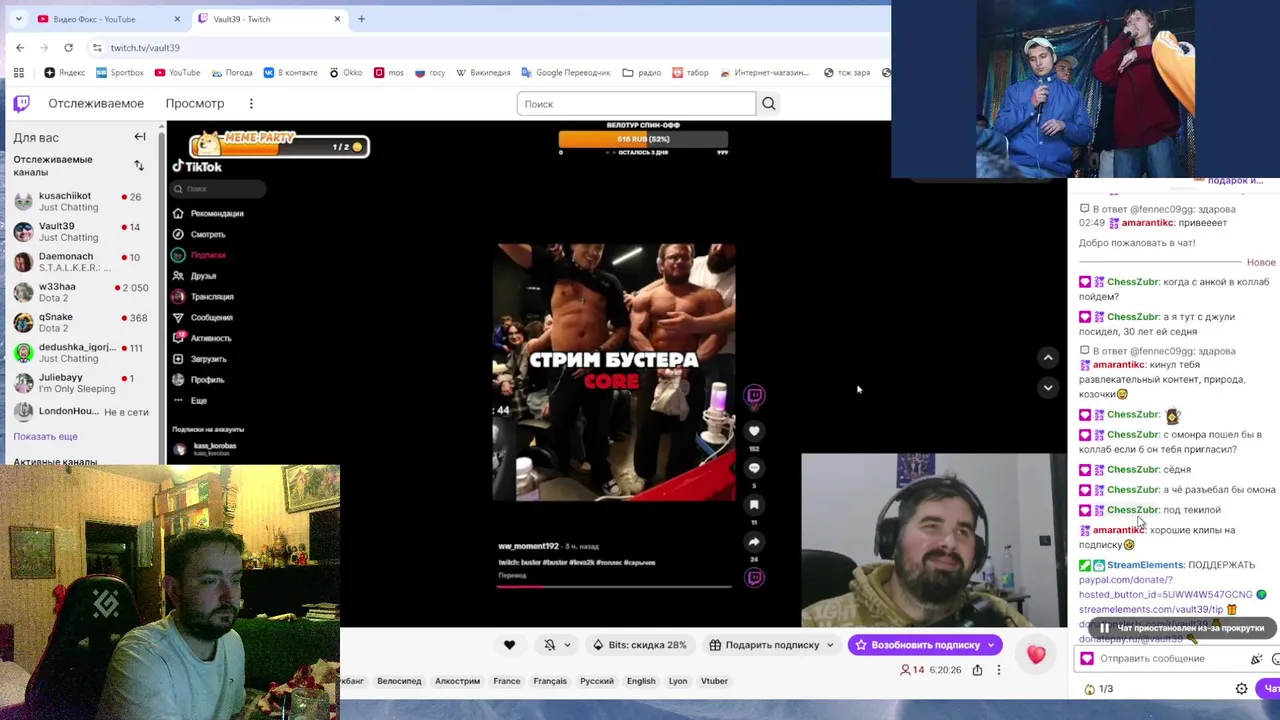Click the red heart reaction bubble
Viewport: 1280px width, 720px height.
tap(1036, 655)
